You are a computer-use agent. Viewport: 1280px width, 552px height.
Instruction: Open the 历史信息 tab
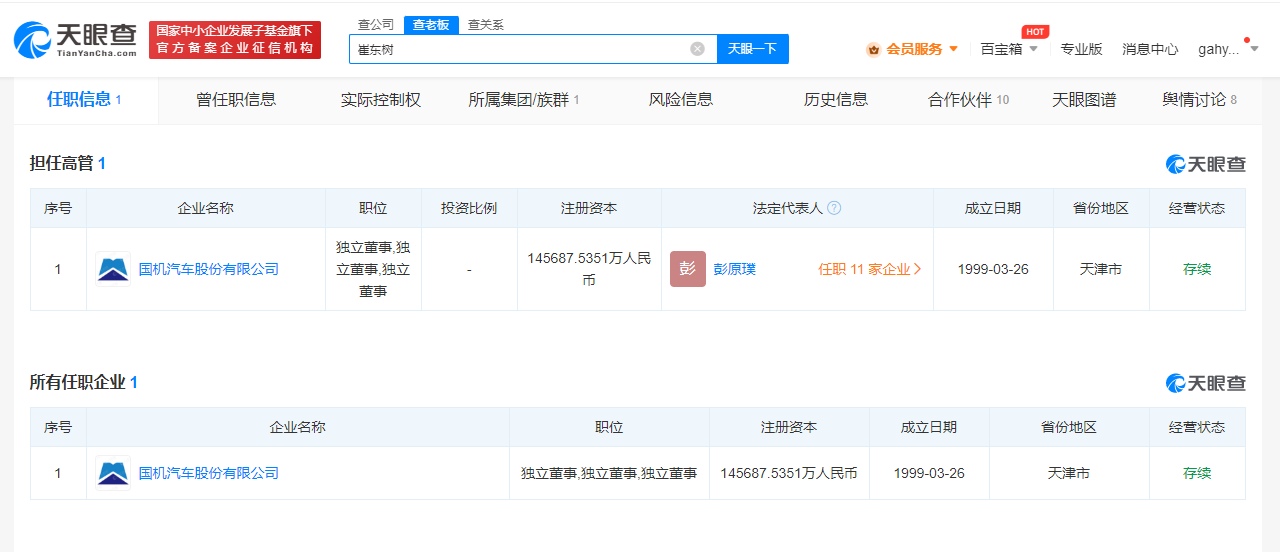(836, 99)
